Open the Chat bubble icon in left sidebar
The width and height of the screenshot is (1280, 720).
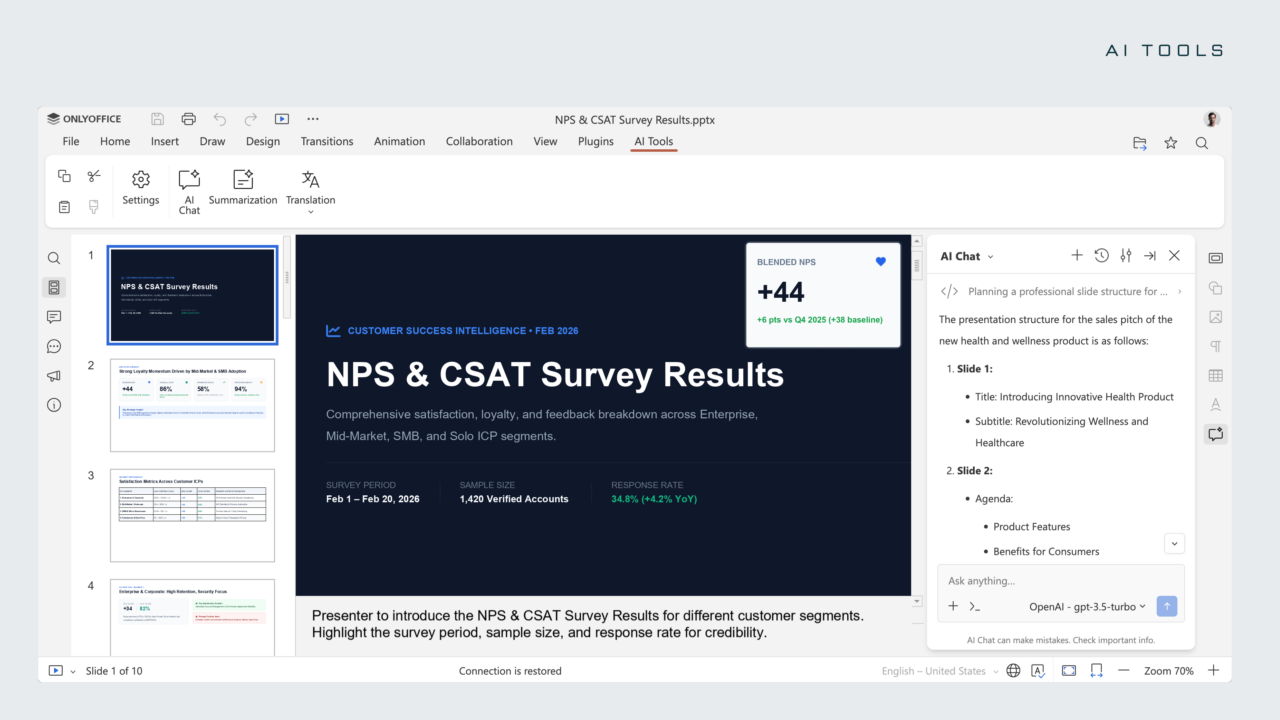tap(54, 347)
